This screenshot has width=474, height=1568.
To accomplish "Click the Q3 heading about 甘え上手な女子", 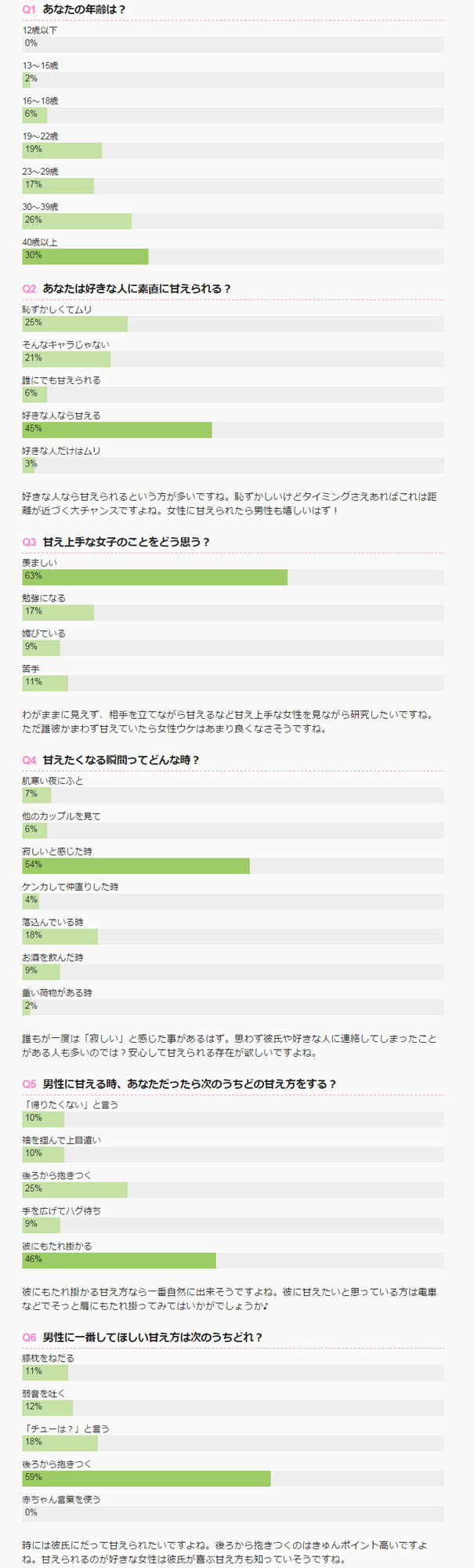I will click(126, 542).
